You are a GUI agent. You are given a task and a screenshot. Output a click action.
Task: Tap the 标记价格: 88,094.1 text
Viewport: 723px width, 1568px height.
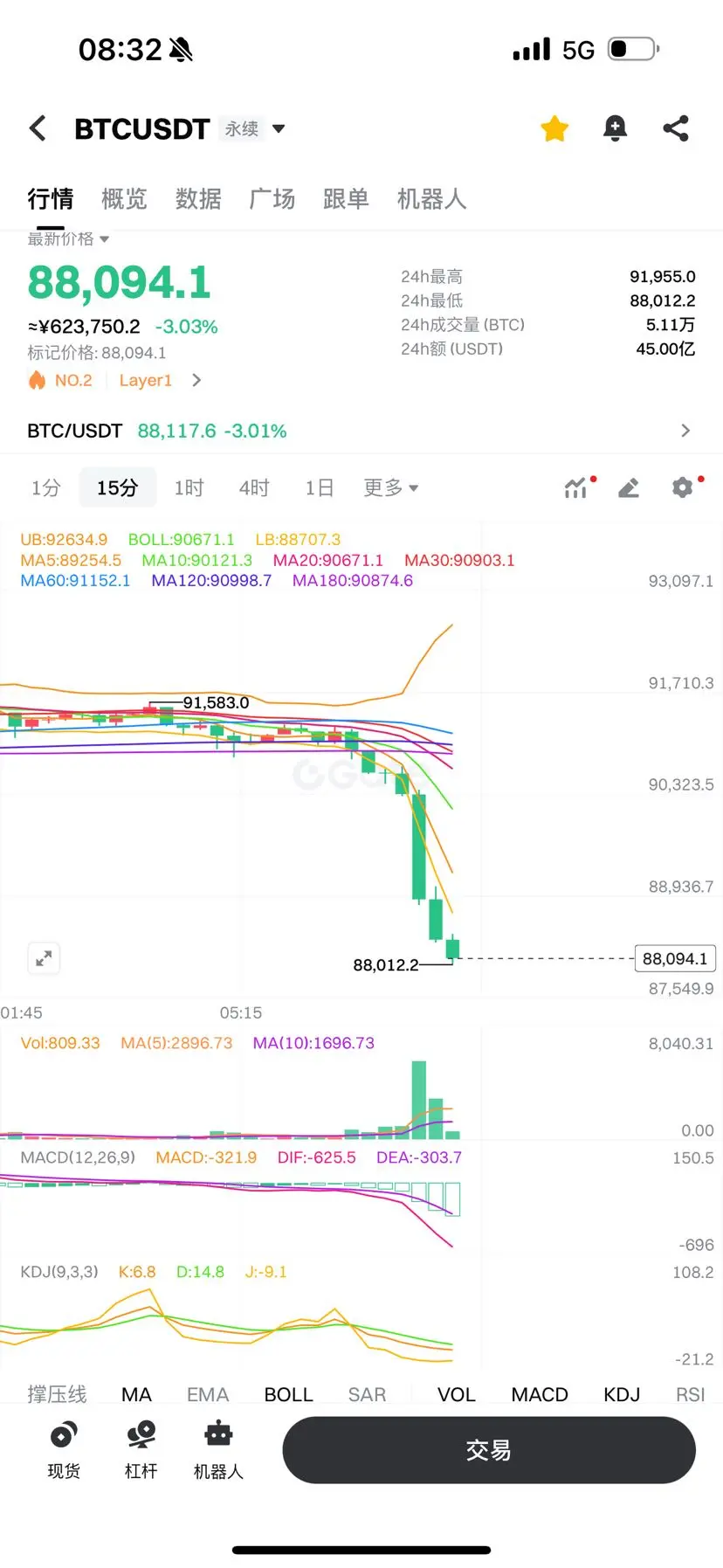(x=96, y=353)
